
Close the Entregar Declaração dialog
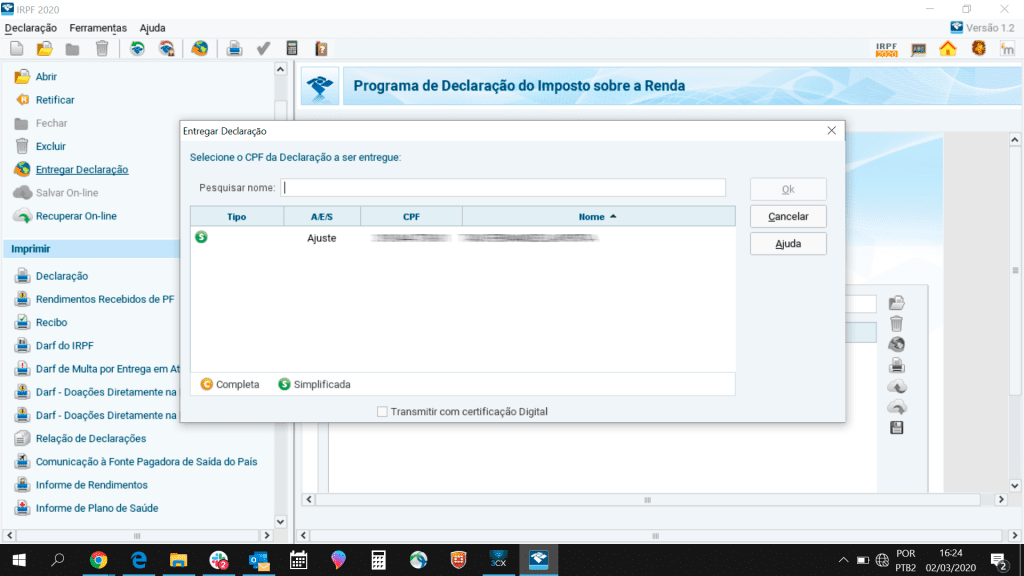[x=831, y=131]
